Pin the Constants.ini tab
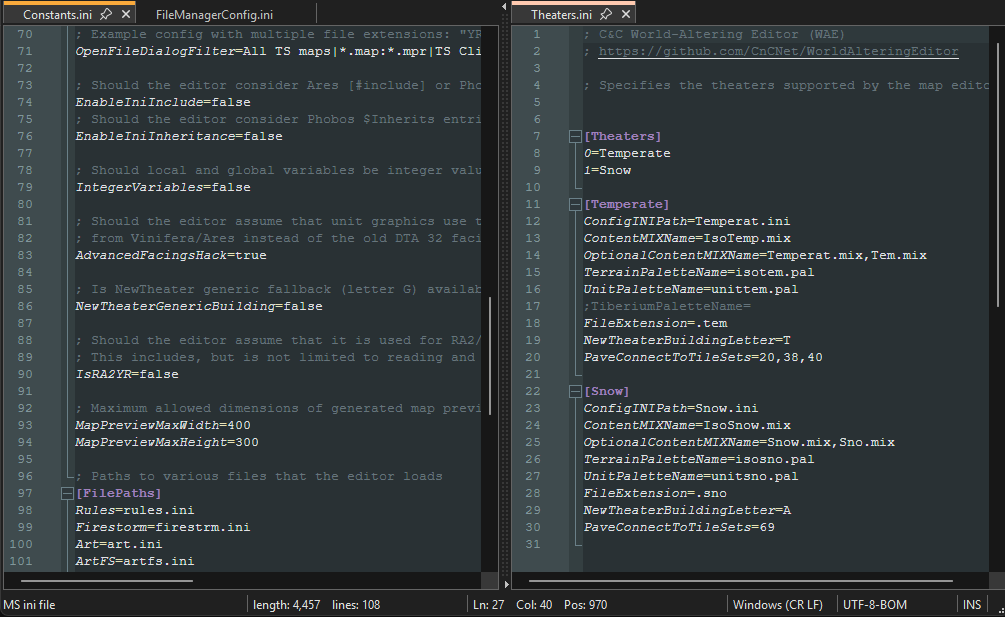The width and height of the screenshot is (1005, 617). tap(106, 14)
